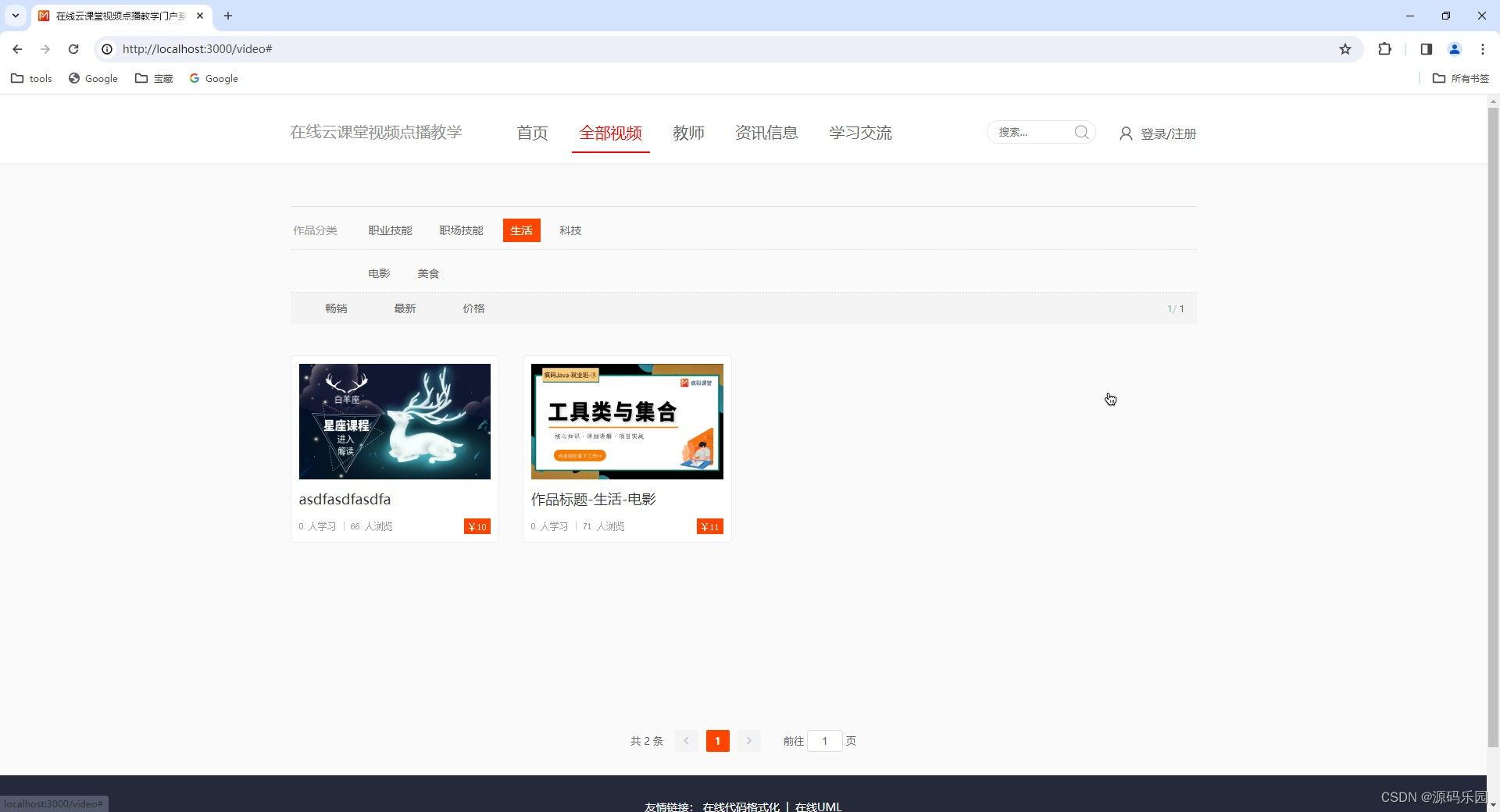Switch to the 首页 menu item
Viewport: 1500px width, 812px height.
coord(532,133)
